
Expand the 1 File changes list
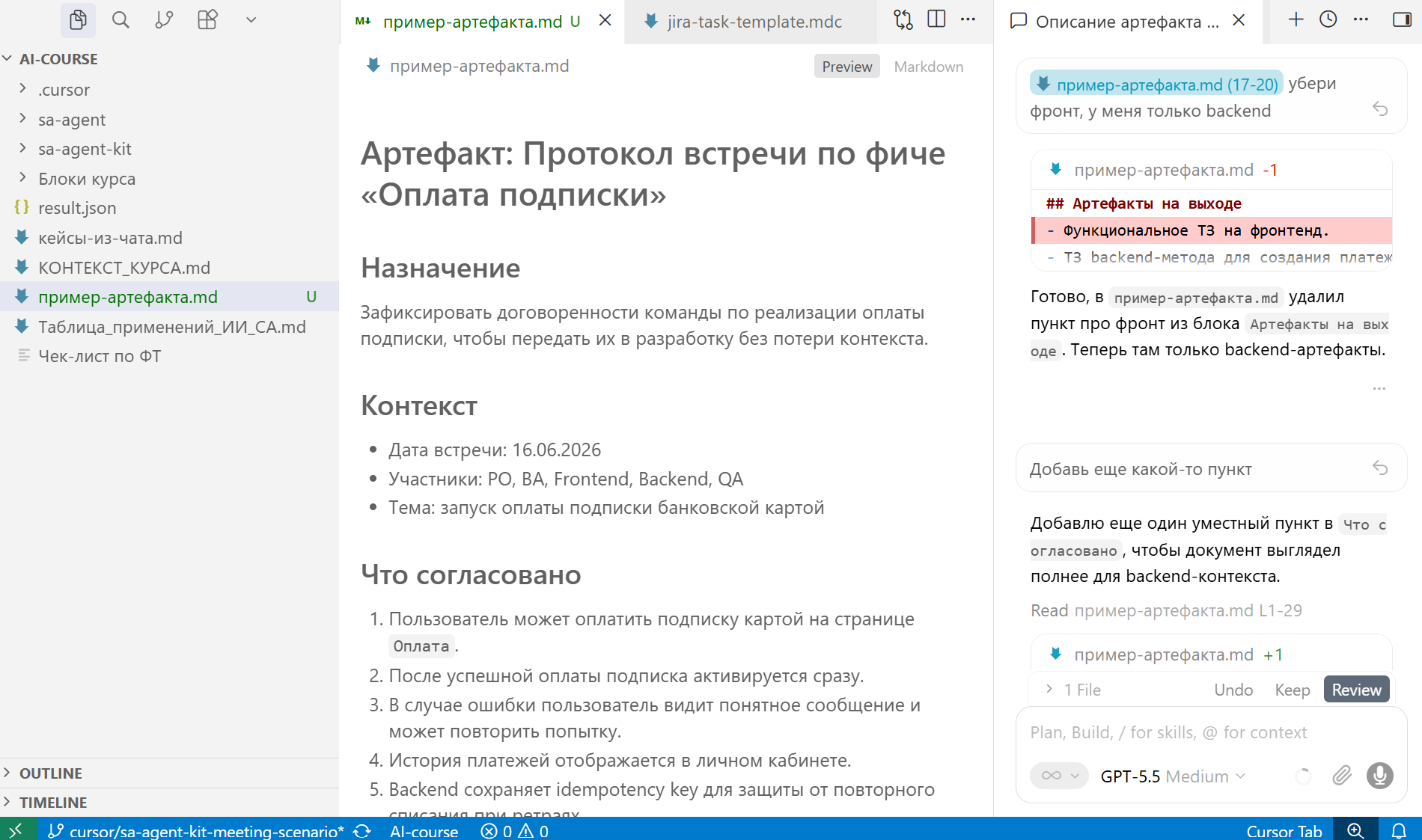click(1072, 690)
